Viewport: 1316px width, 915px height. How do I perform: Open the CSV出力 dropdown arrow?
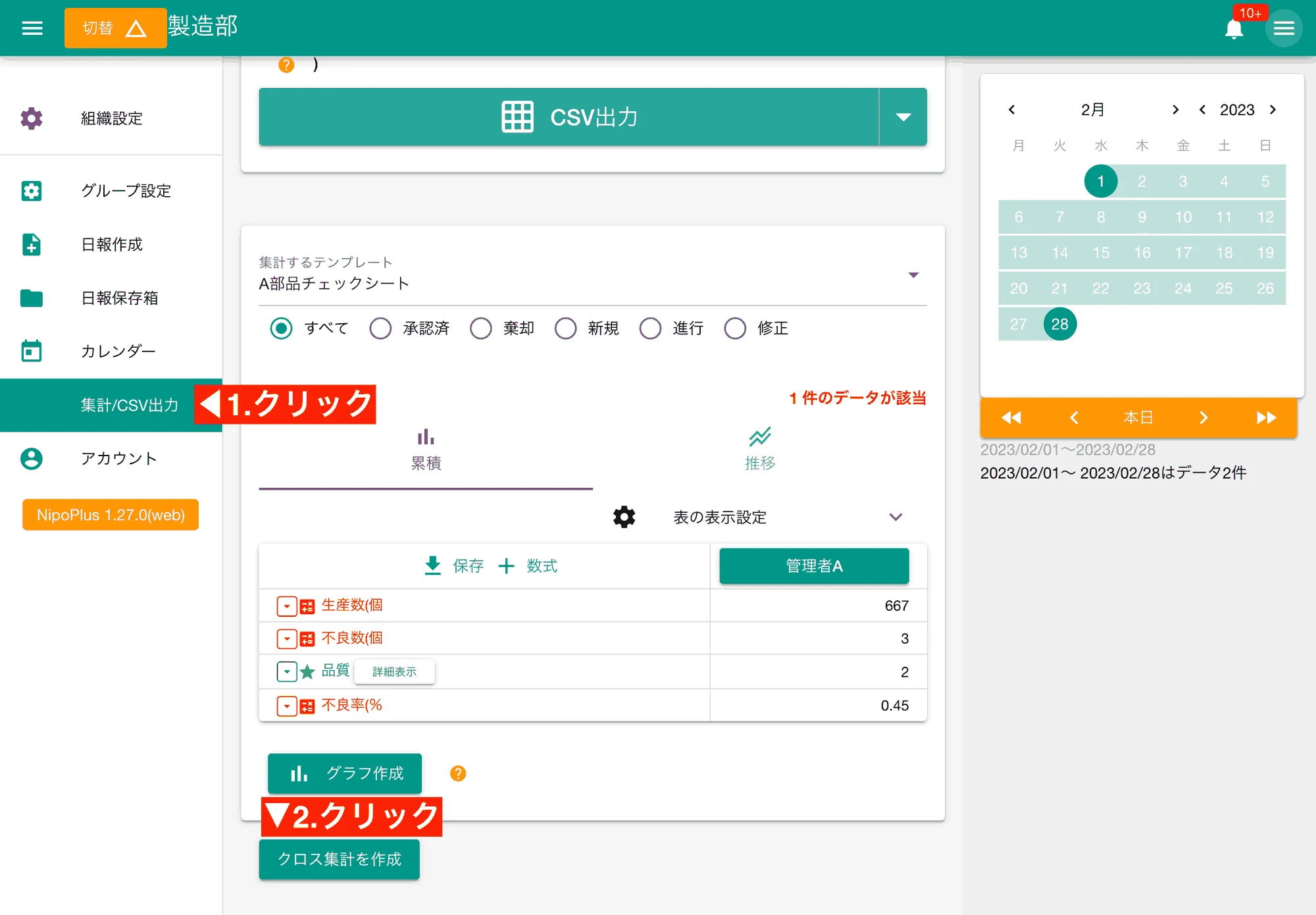903,117
